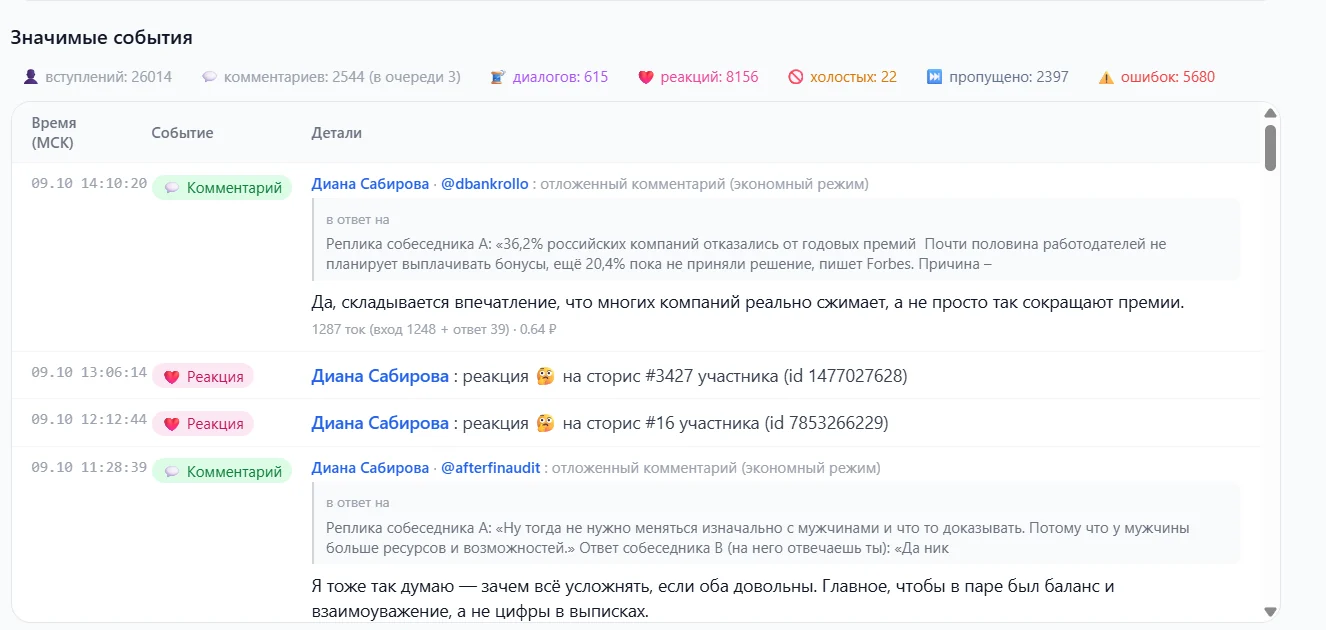Click quoted block about 36,2% российских компаний

(776, 240)
